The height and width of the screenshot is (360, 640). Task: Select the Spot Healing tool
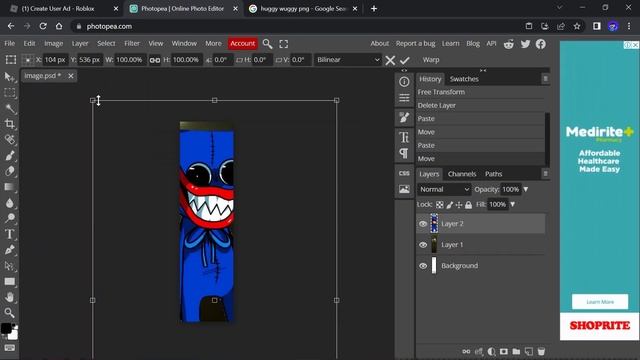pyautogui.click(x=9, y=140)
